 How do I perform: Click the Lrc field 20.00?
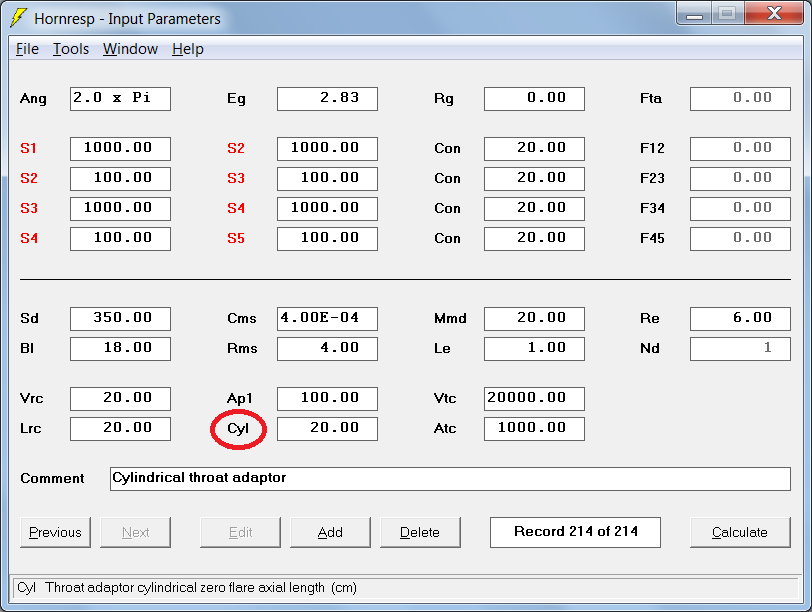(x=120, y=429)
